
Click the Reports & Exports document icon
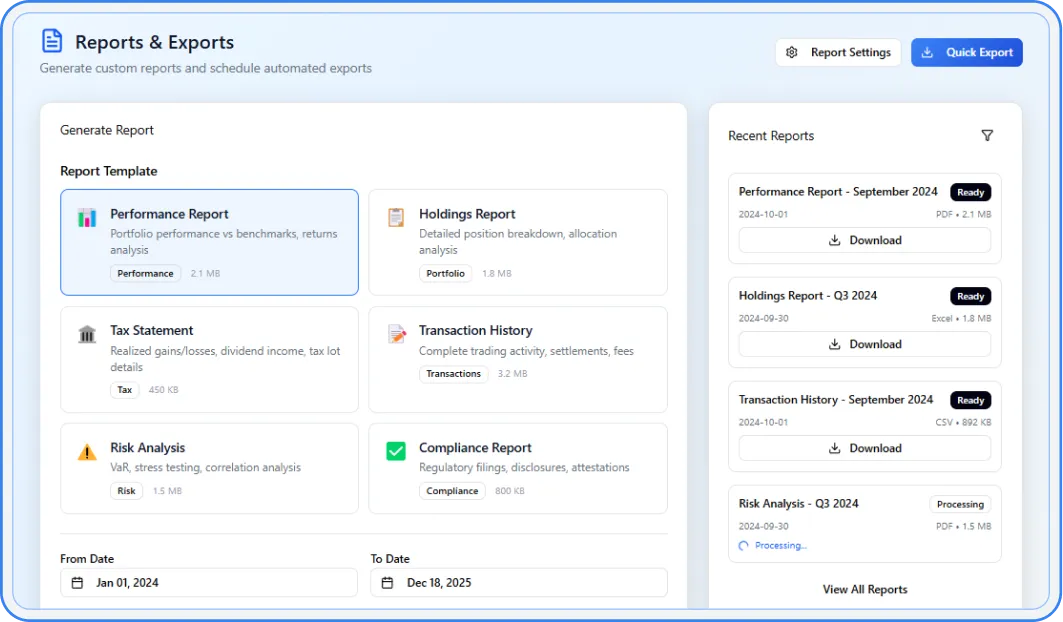click(51, 41)
